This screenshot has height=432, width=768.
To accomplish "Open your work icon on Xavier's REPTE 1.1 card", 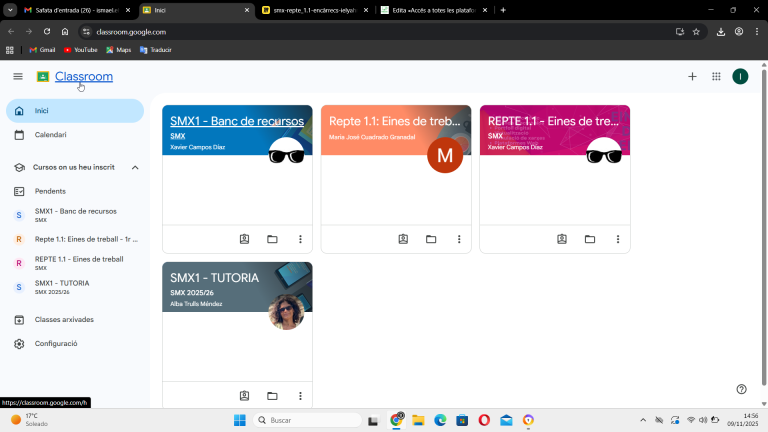I will click(x=562, y=239).
